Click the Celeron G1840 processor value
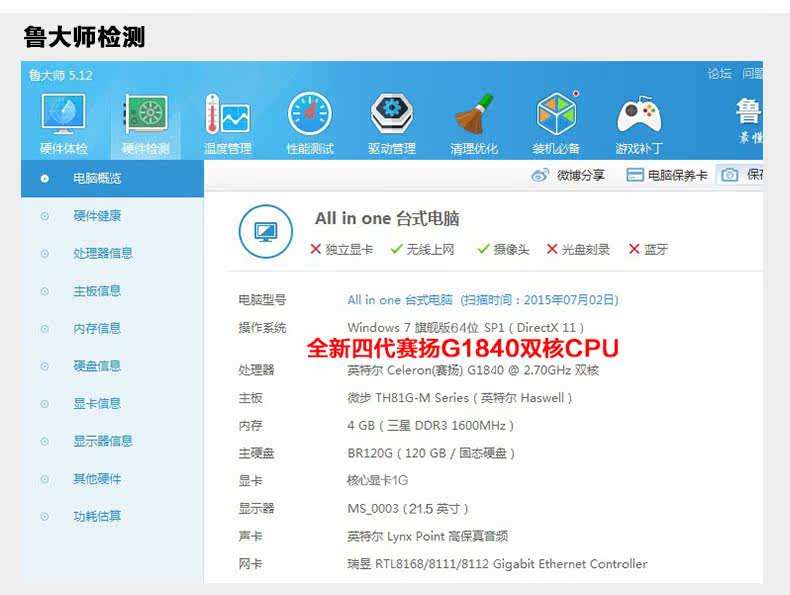 [x=473, y=370]
